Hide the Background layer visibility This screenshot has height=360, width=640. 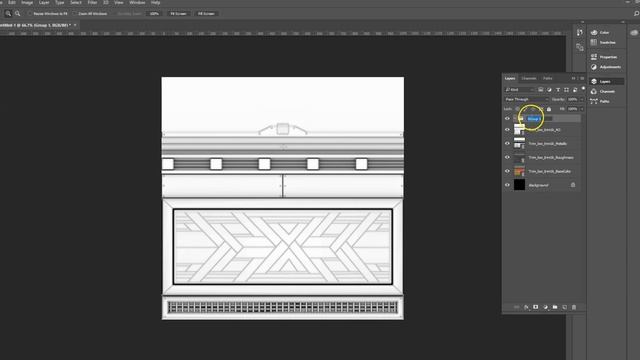[x=507, y=185]
